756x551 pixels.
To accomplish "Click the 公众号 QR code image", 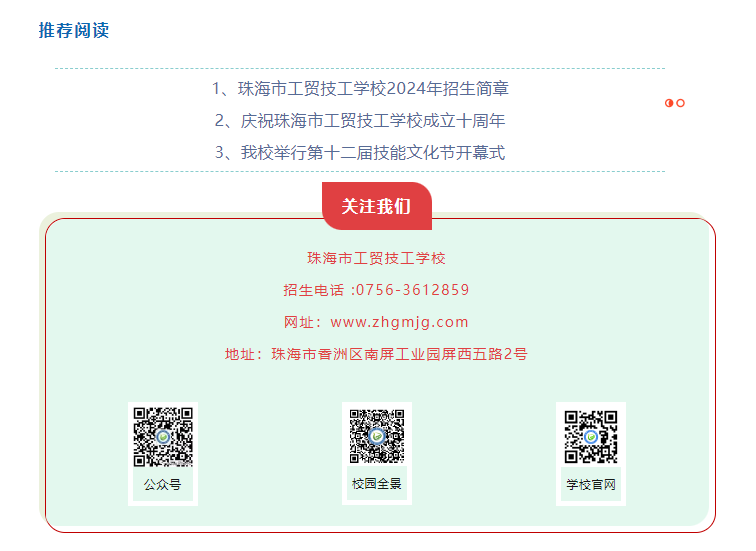I will tap(163, 437).
